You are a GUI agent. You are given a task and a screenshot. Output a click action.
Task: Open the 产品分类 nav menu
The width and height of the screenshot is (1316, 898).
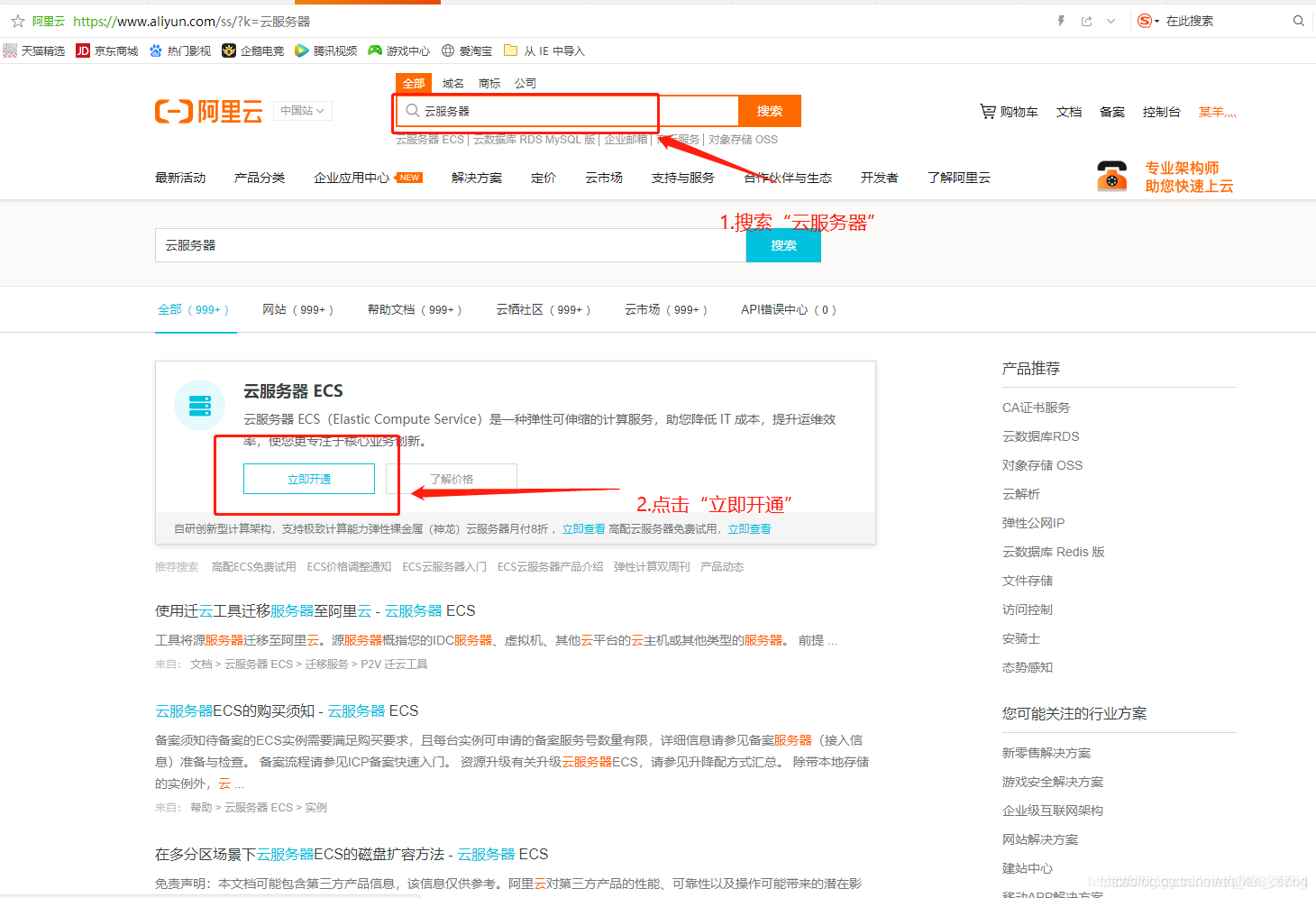[260, 178]
